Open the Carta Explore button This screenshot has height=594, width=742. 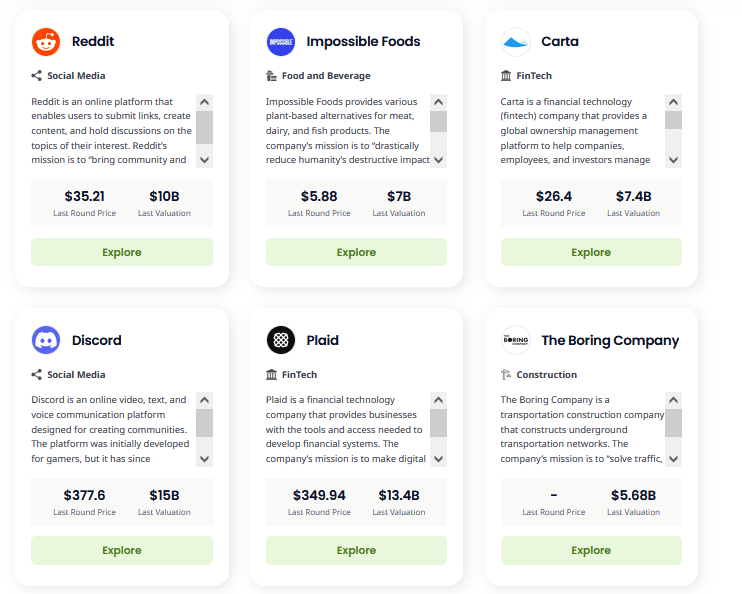coord(591,252)
